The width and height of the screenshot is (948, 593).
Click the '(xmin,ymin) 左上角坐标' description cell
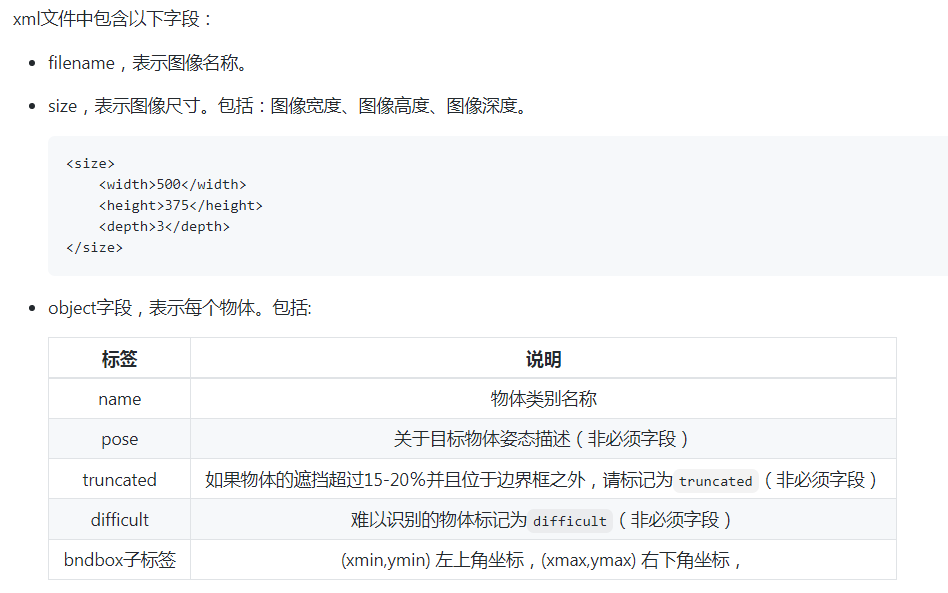click(x=544, y=560)
